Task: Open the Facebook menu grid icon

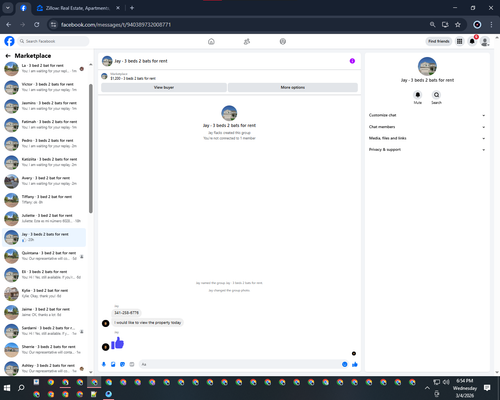Action: (x=460, y=41)
